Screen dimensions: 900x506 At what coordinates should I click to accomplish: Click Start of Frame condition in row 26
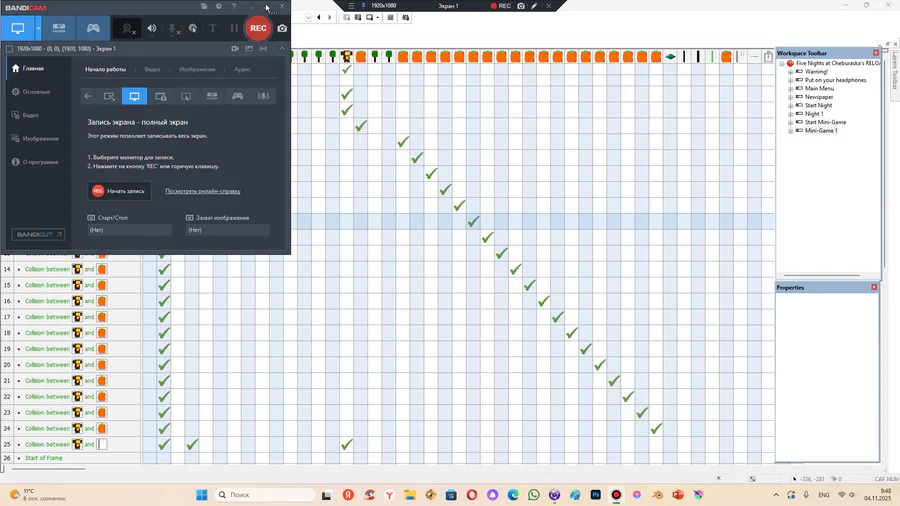[44, 458]
